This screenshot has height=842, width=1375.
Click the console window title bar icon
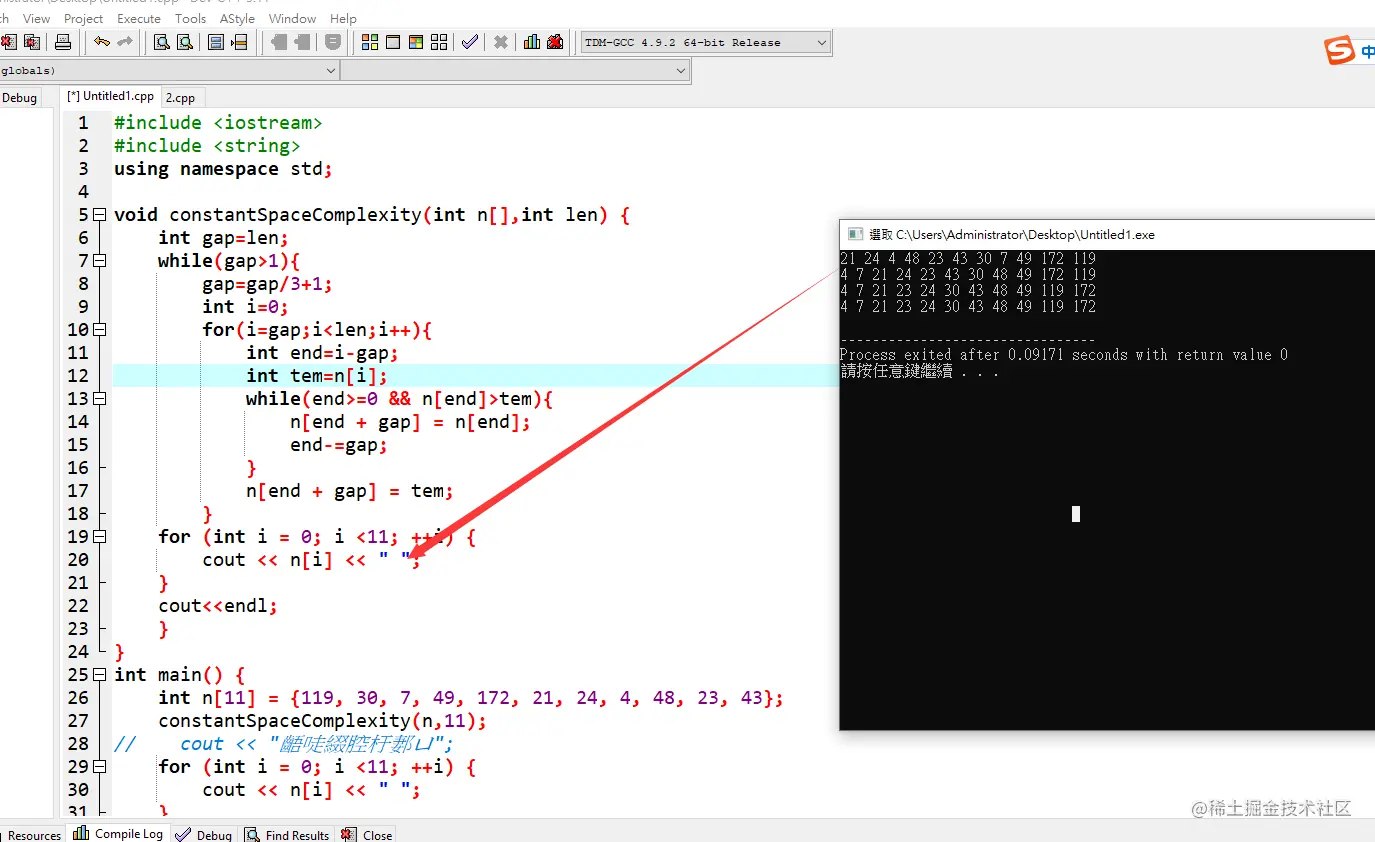[x=855, y=234]
